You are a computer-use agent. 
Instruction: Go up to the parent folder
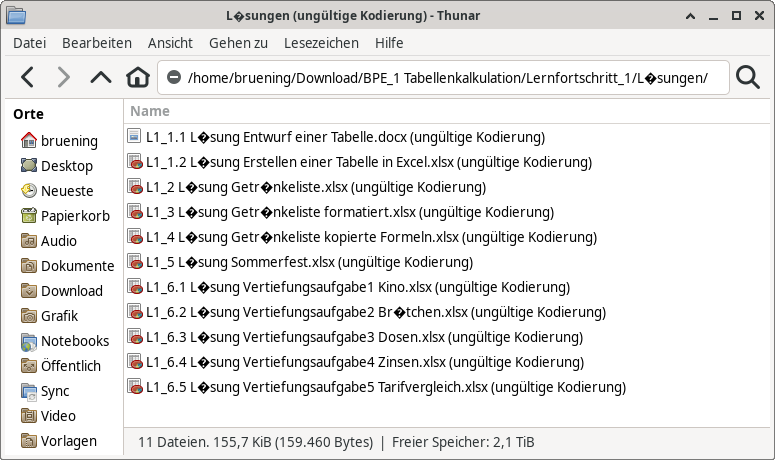point(100,77)
